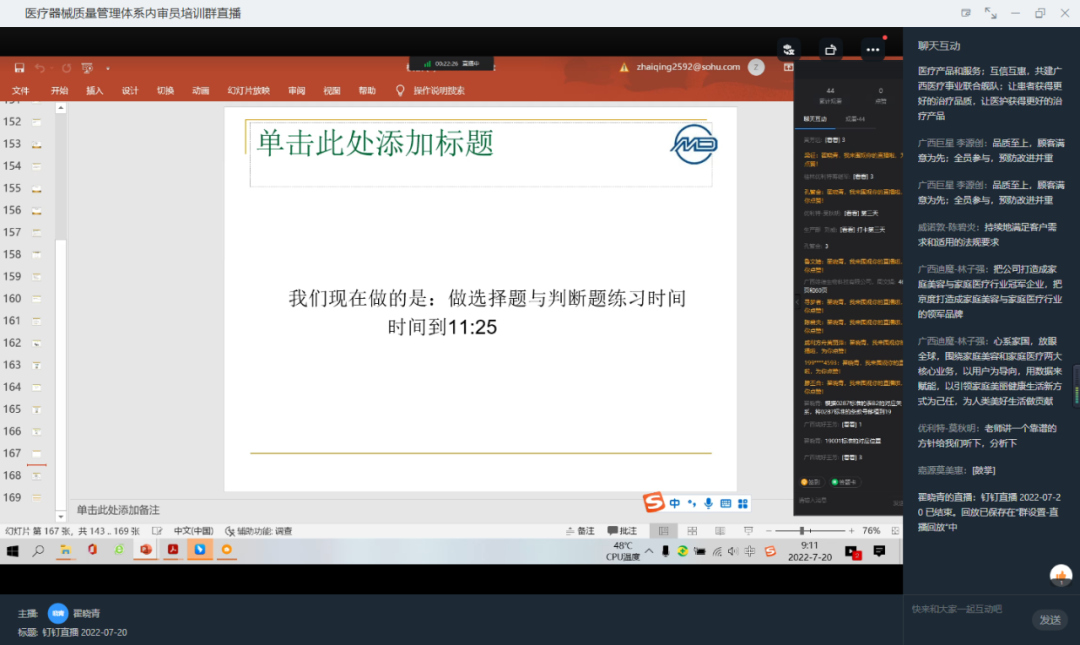Click the 中文(中国) language status bar item
Image resolution: width=1080 pixels, height=645 pixels.
[193, 531]
